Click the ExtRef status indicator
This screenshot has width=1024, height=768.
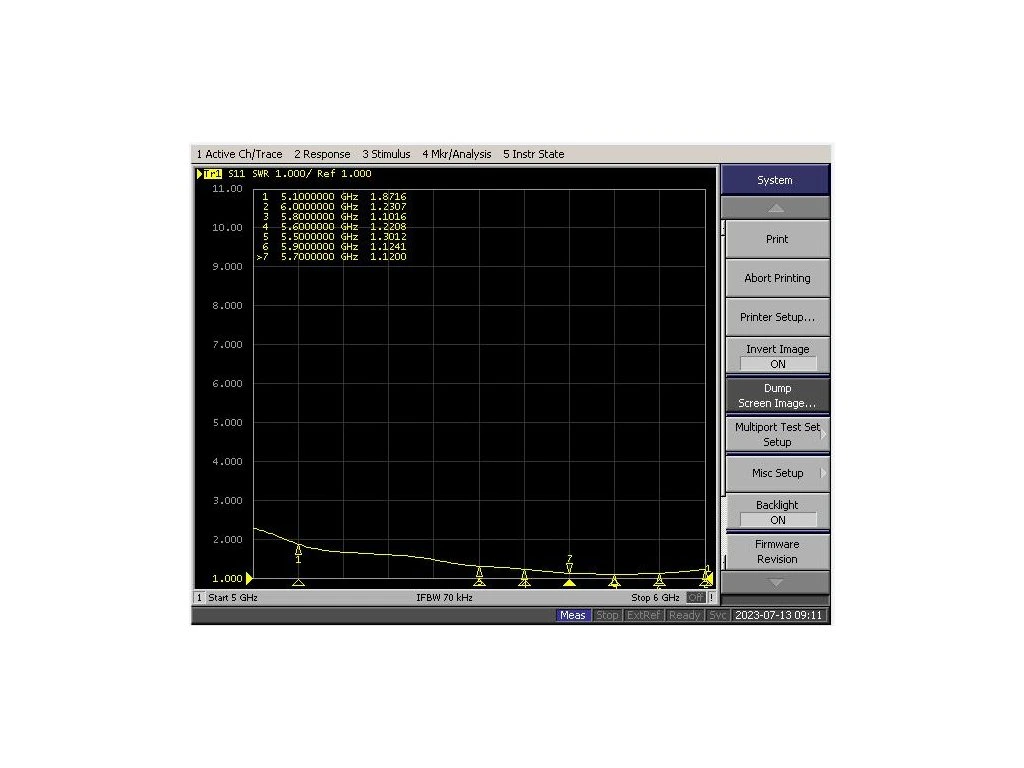coord(643,615)
